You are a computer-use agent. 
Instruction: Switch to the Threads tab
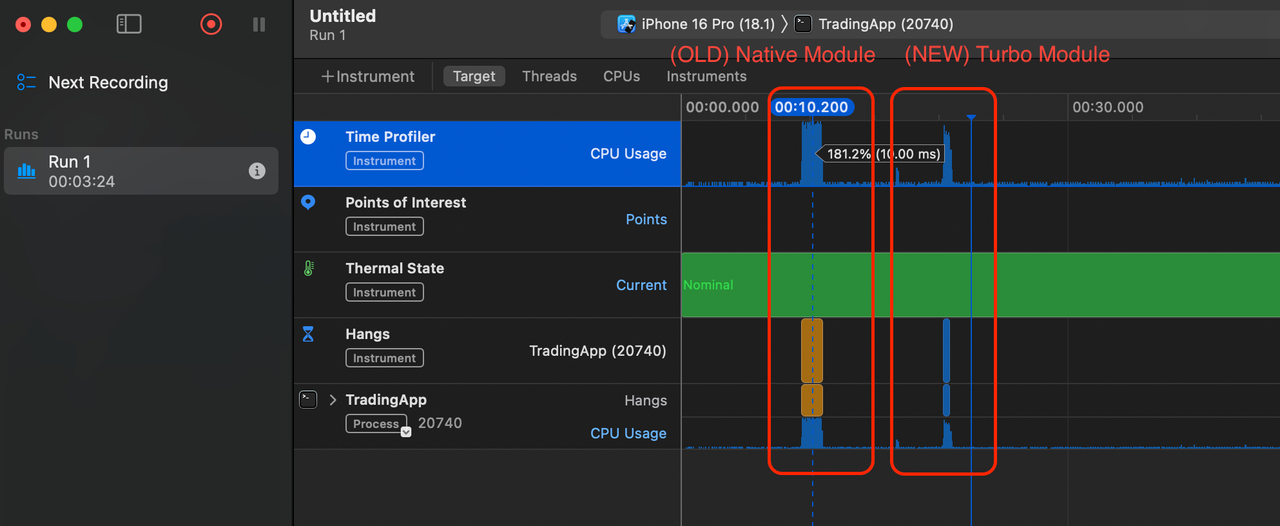549,76
